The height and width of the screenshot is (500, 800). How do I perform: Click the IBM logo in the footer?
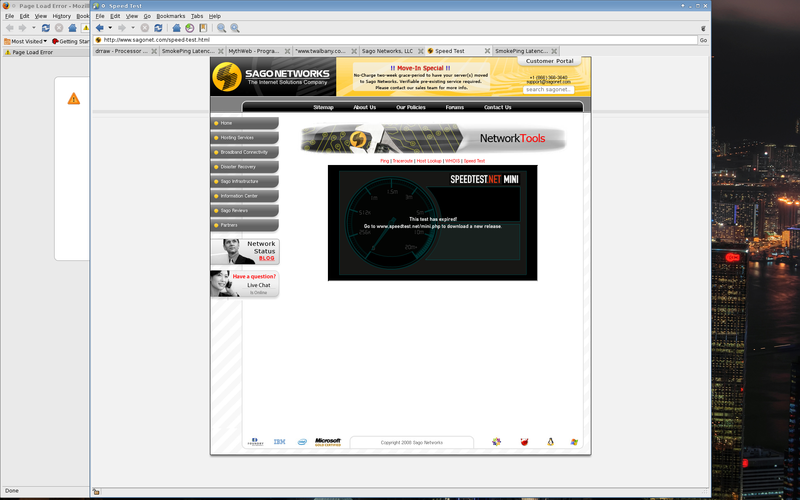pos(280,442)
